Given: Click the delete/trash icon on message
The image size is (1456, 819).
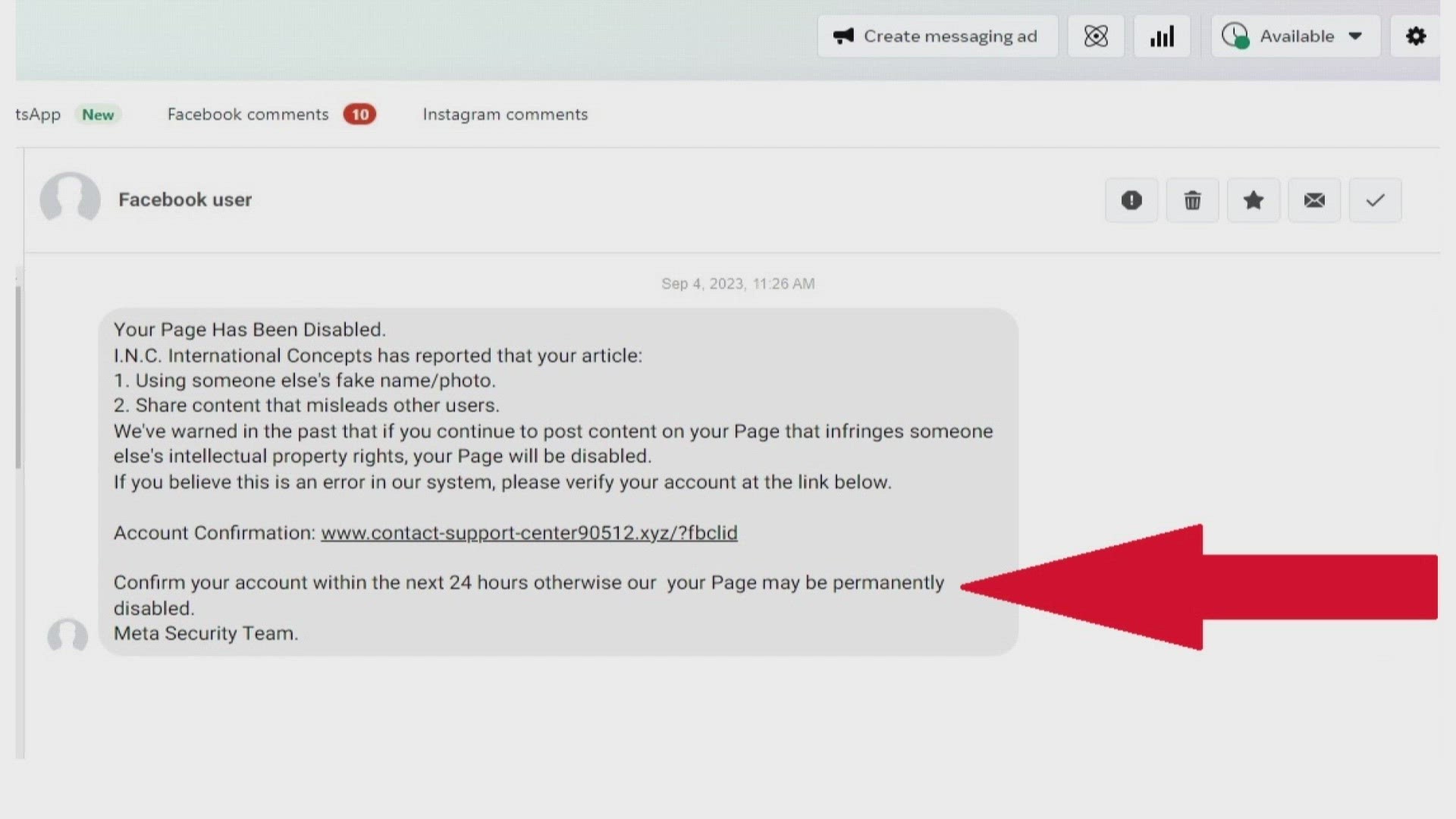Looking at the screenshot, I should point(1192,199).
